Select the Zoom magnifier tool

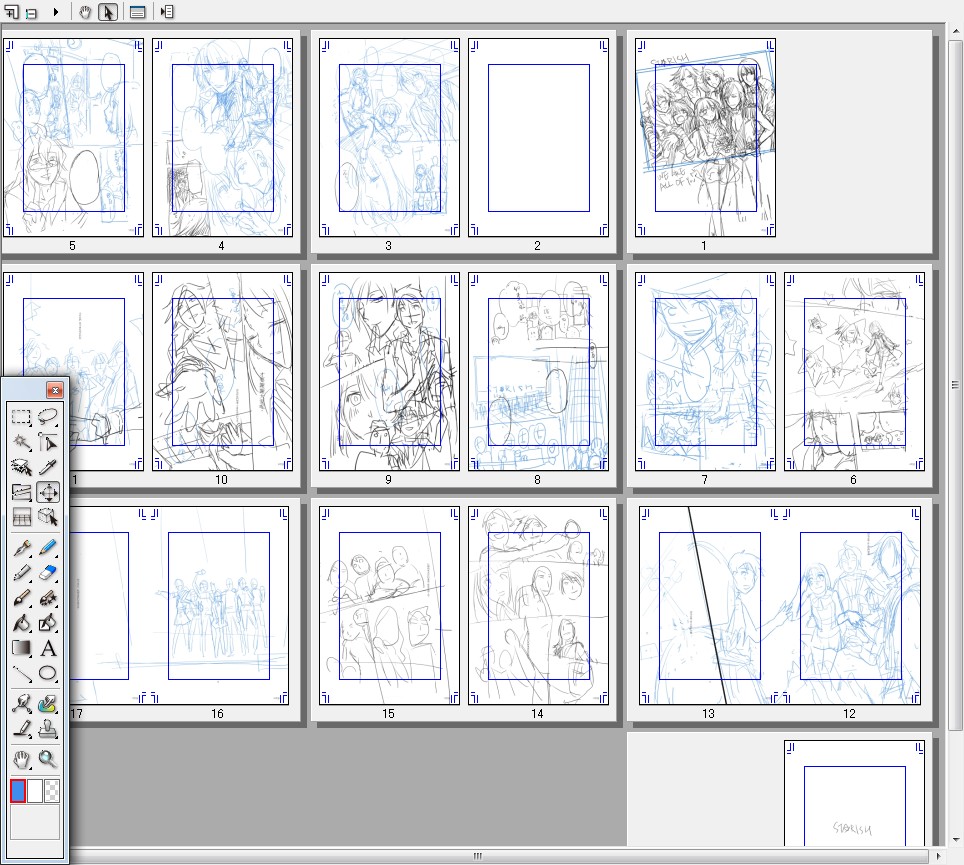(x=48, y=759)
